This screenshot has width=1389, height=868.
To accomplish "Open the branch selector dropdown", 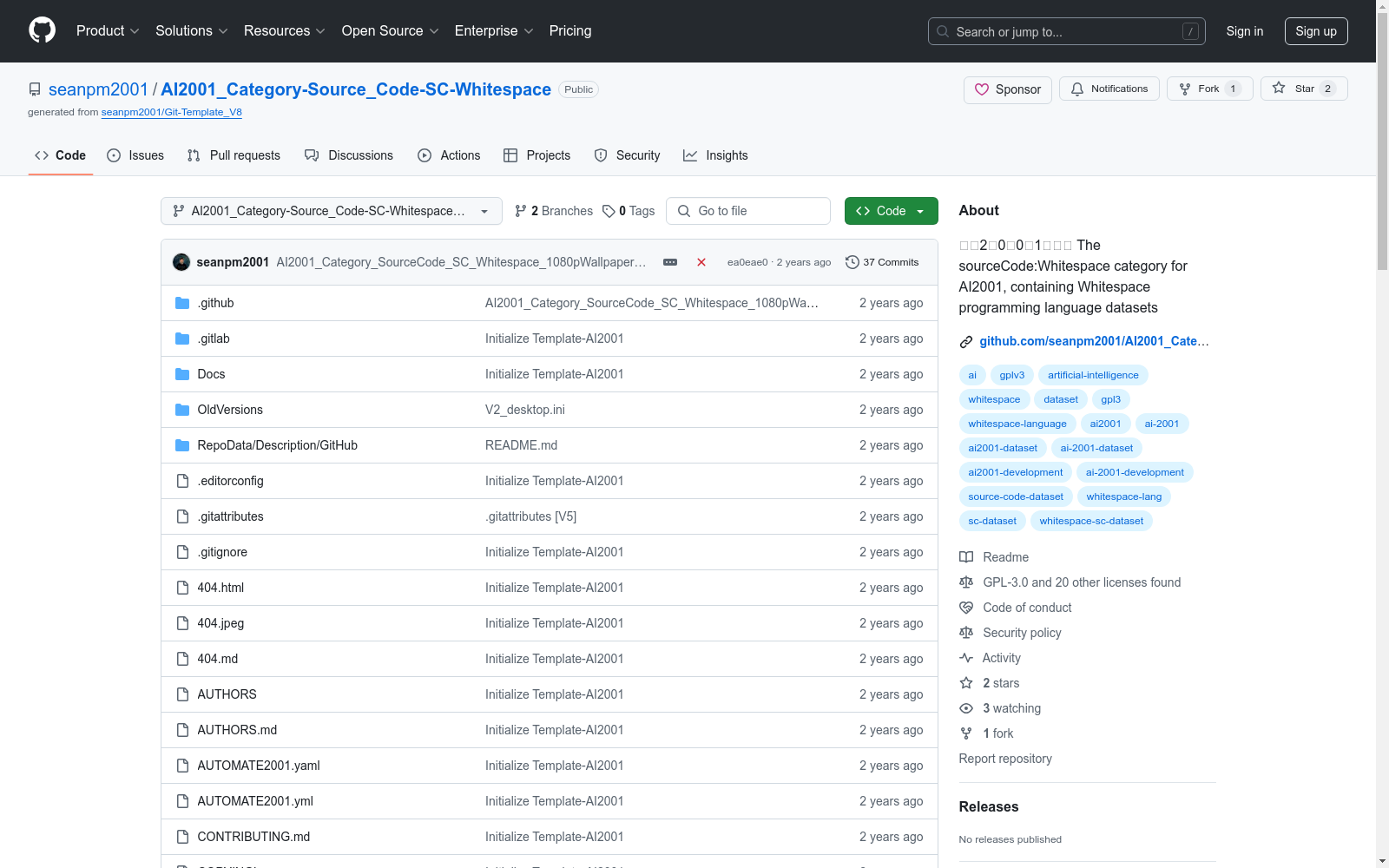I will (x=332, y=211).
